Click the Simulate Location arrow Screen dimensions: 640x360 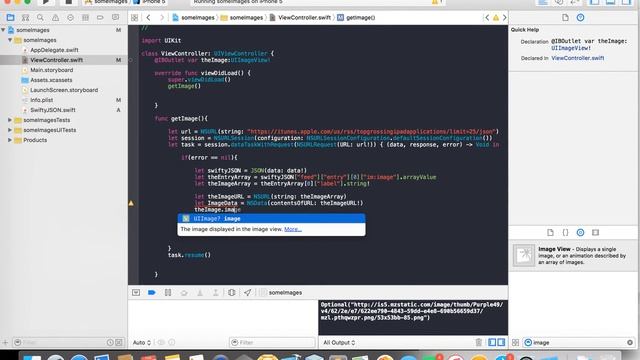(247, 293)
